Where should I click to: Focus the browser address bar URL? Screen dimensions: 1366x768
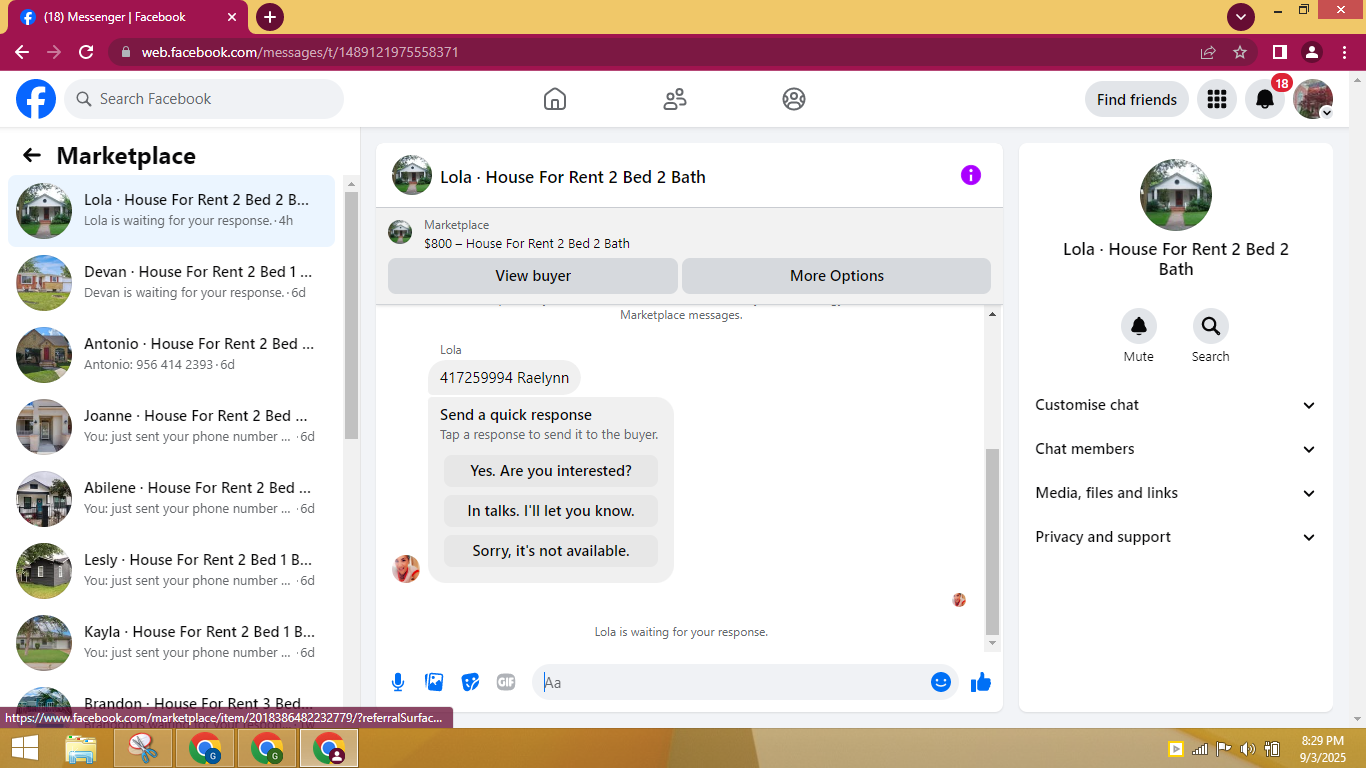300,52
